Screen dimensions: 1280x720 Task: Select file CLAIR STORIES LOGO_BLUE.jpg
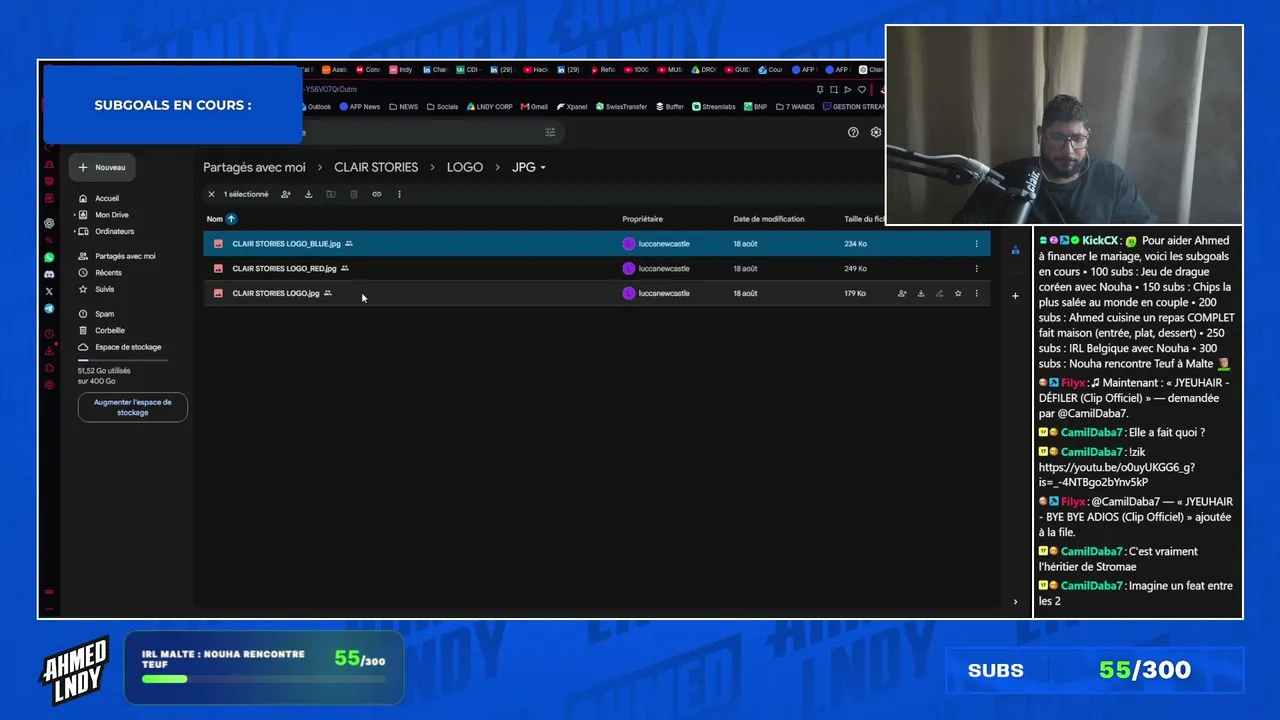596,244
